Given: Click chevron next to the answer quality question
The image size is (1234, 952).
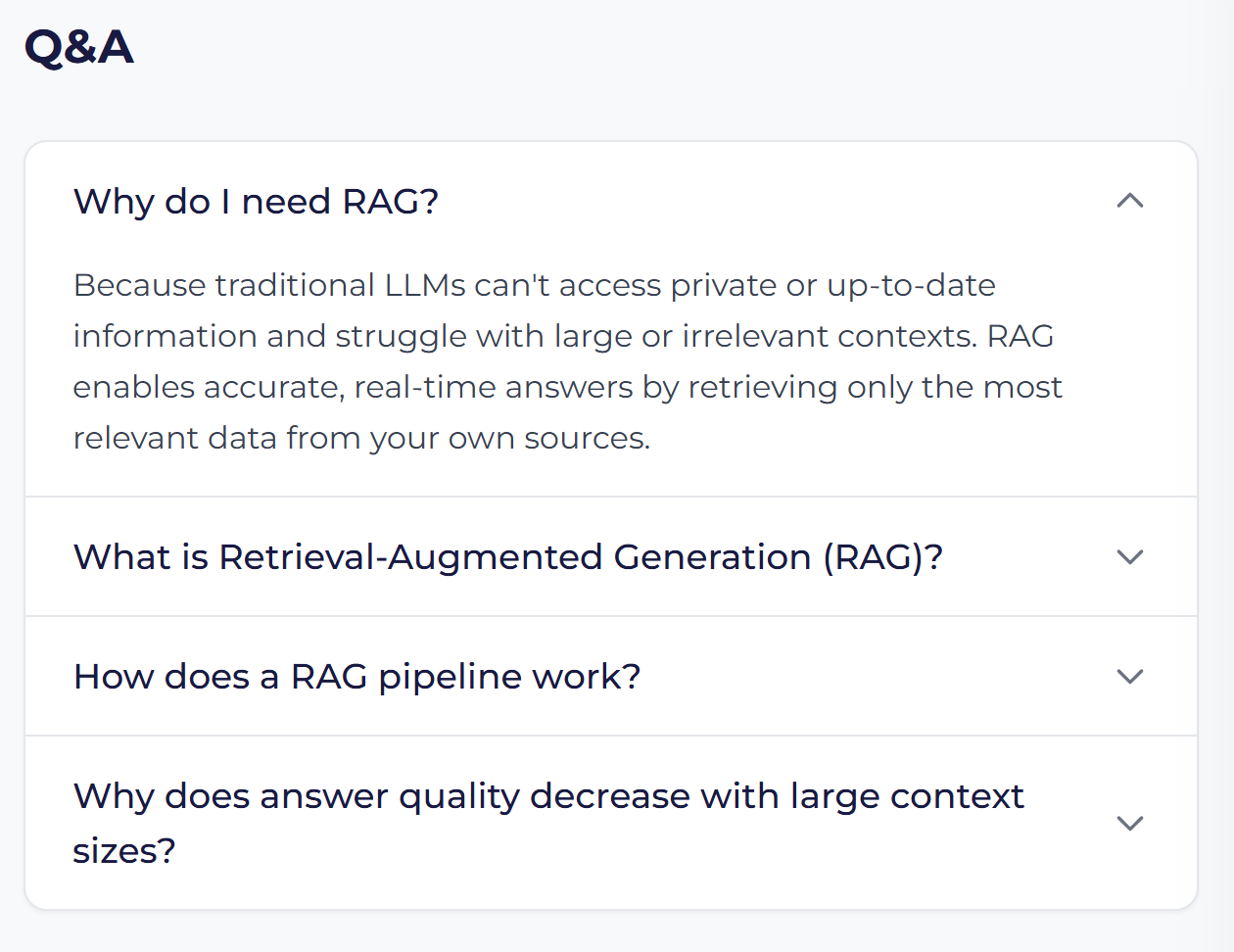Looking at the screenshot, I should pyautogui.click(x=1130, y=823).
